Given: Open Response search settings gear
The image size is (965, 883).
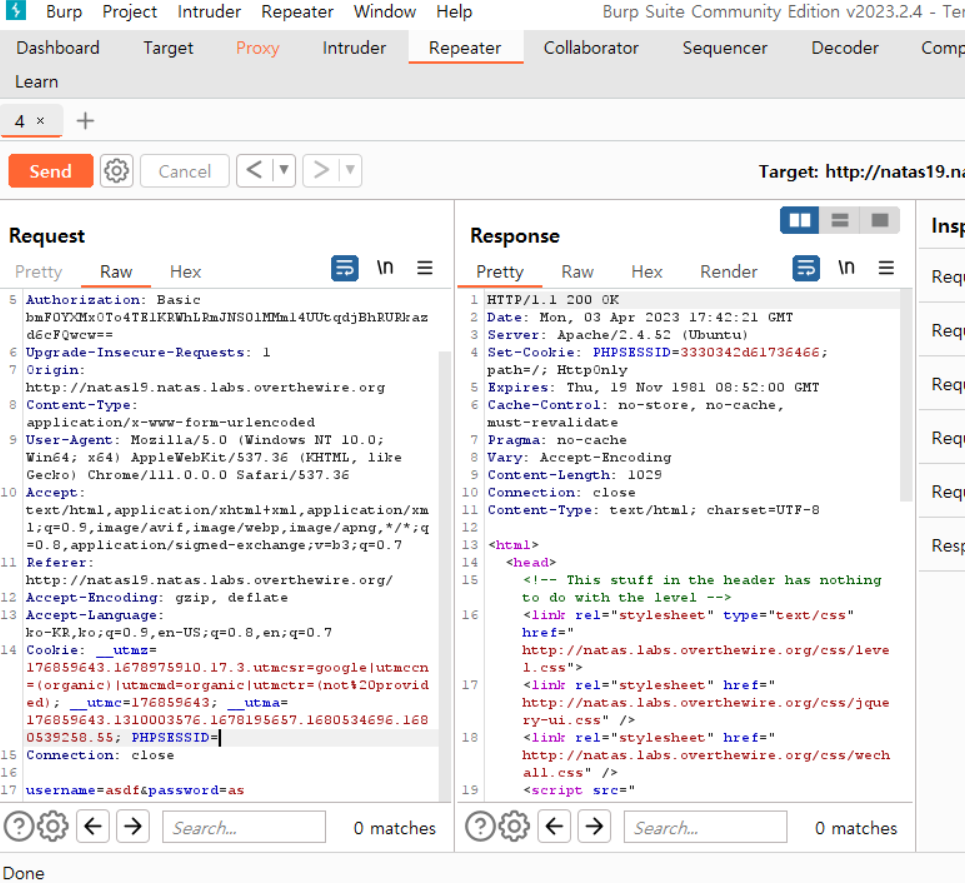Looking at the screenshot, I should [514, 826].
